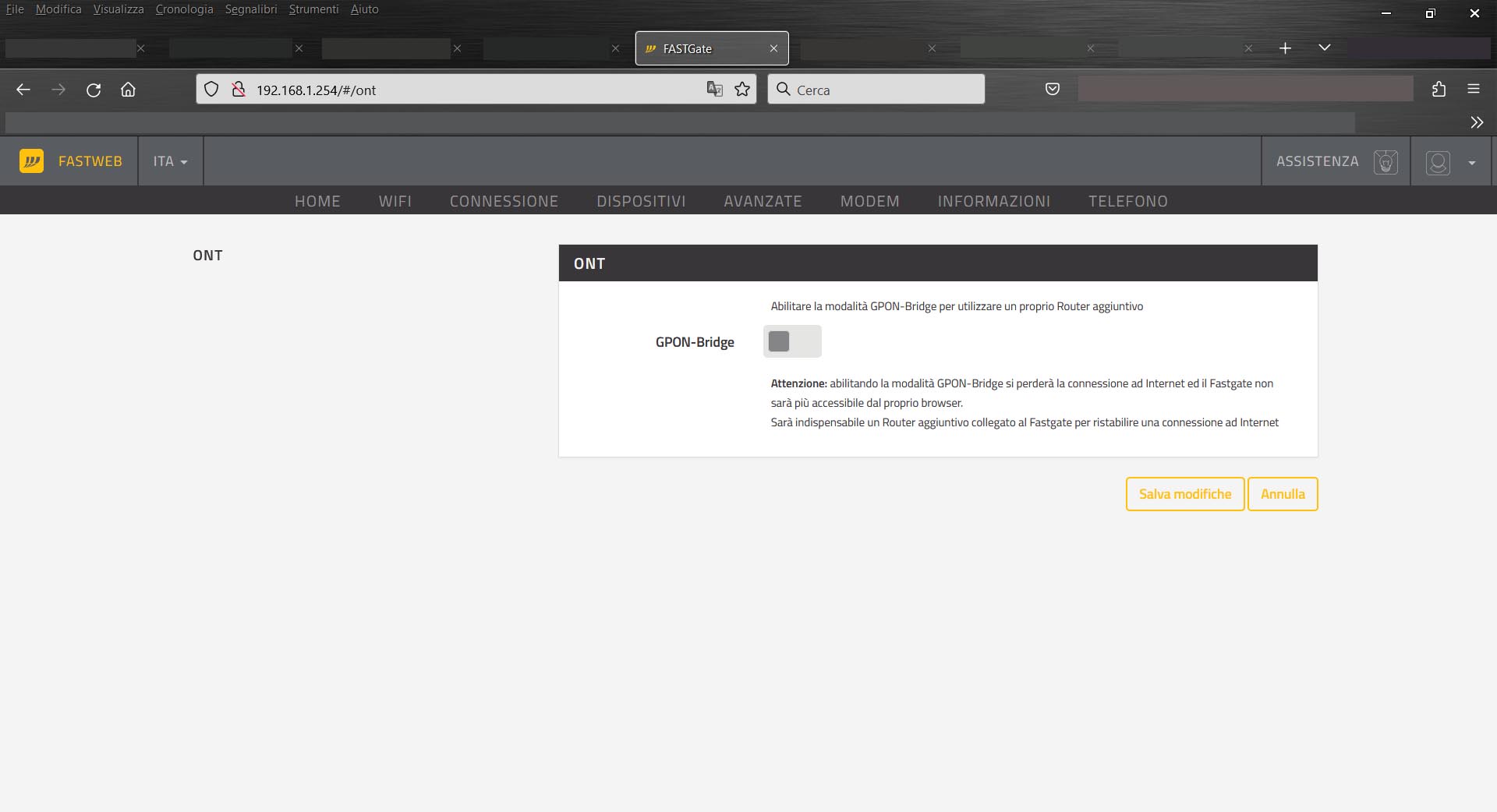Click the user profile avatar icon

(x=1438, y=162)
